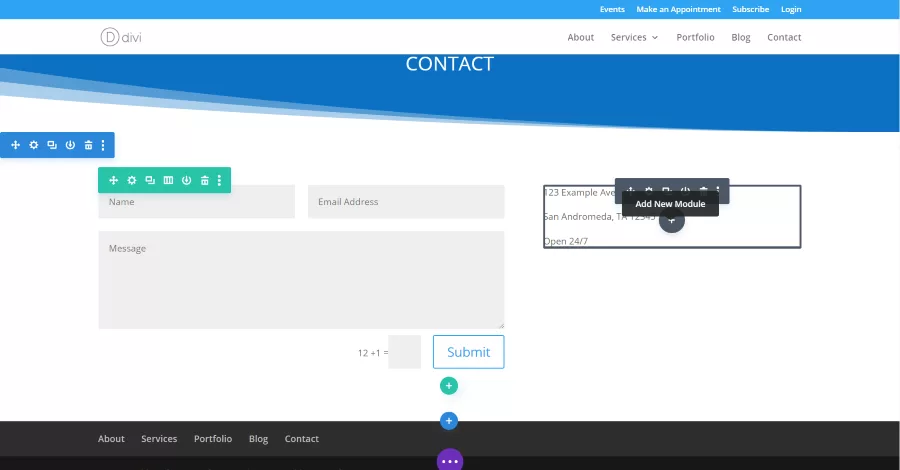Screen dimensions: 900x470
Task: Click the 'San Andromeda' address line
Action: pyautogui.click(x=599, y=216)
